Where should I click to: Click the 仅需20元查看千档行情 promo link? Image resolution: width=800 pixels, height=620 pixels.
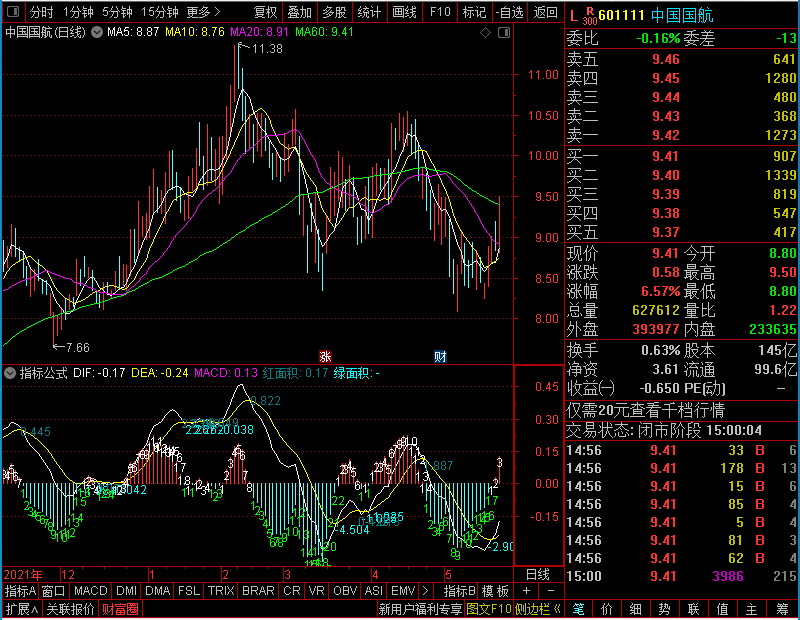click(x=645, y=410)
